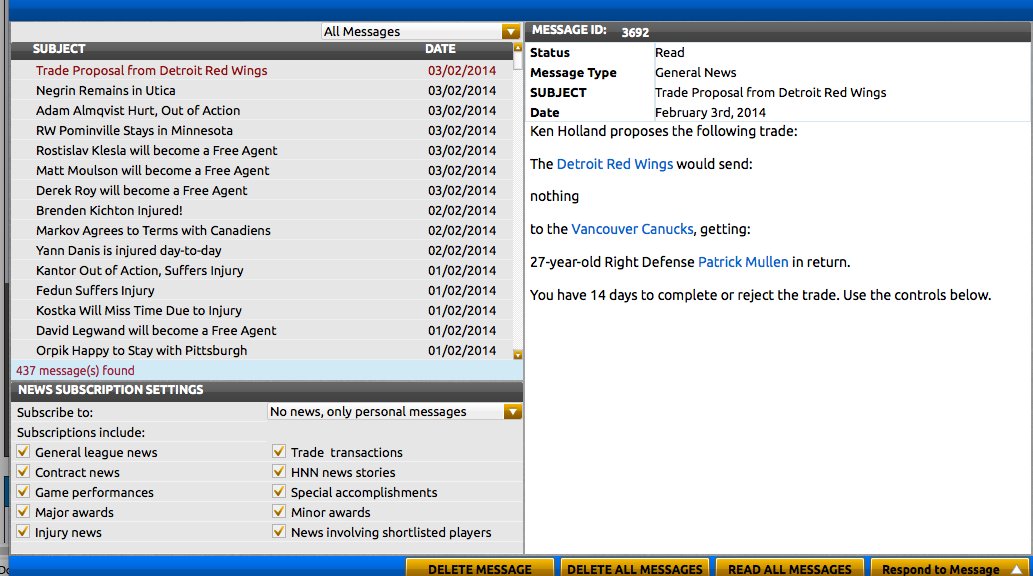Toggle Injury news checkbox
Viewport: 1033px width, 576px height.
pos(24,533)
